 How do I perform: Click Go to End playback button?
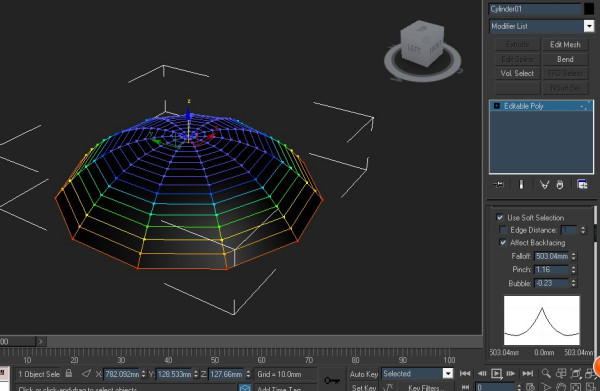point(528,373)
